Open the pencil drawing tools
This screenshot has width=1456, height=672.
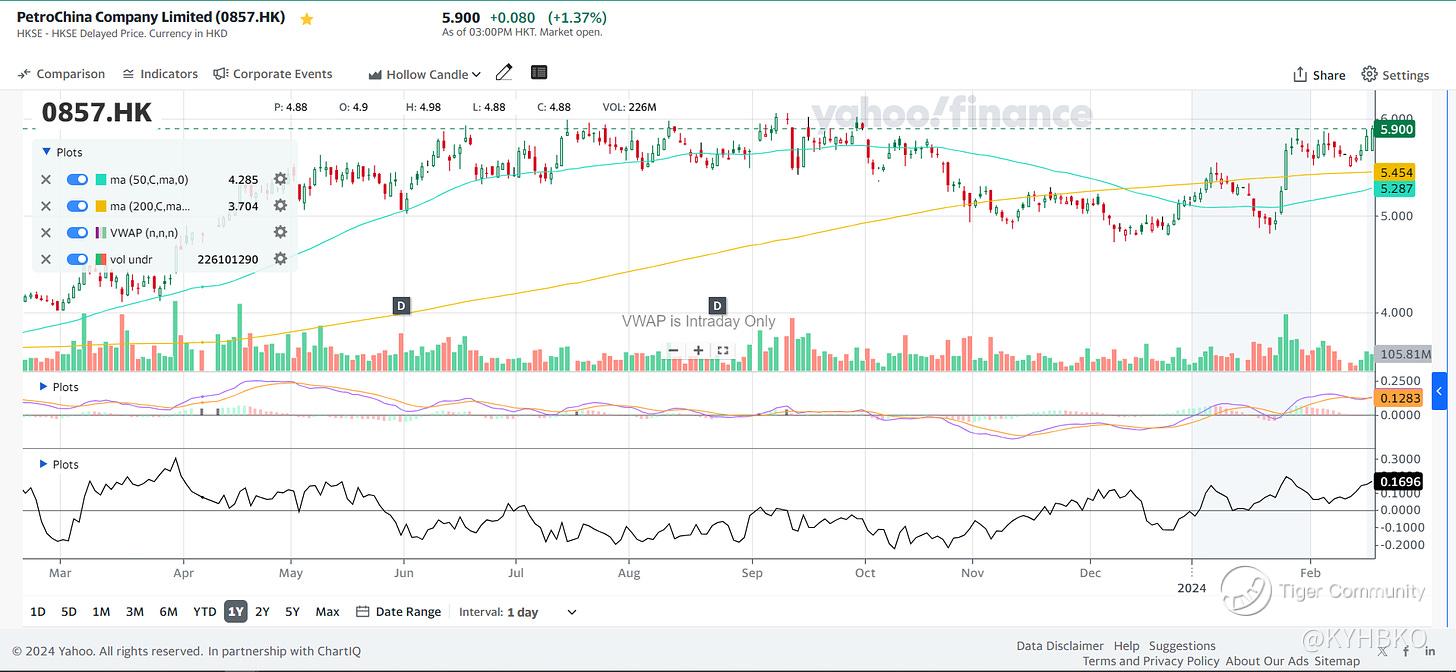tap(504, 73)
